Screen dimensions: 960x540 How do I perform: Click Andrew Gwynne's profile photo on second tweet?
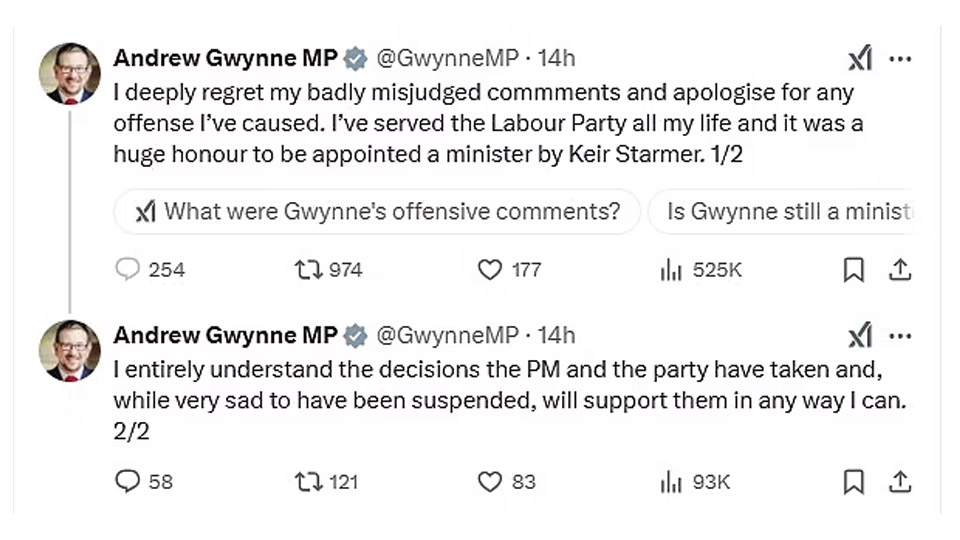(69, 350)
